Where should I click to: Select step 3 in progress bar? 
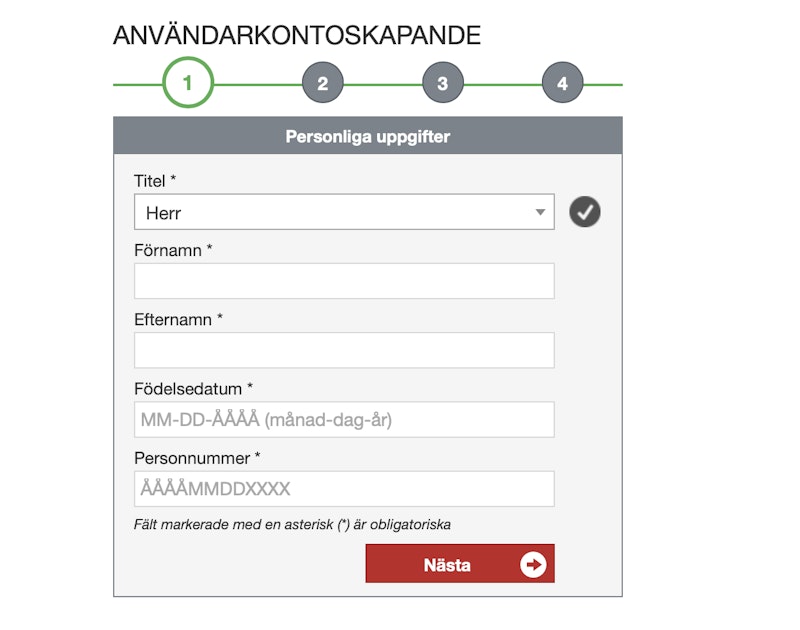coord(442,84)
